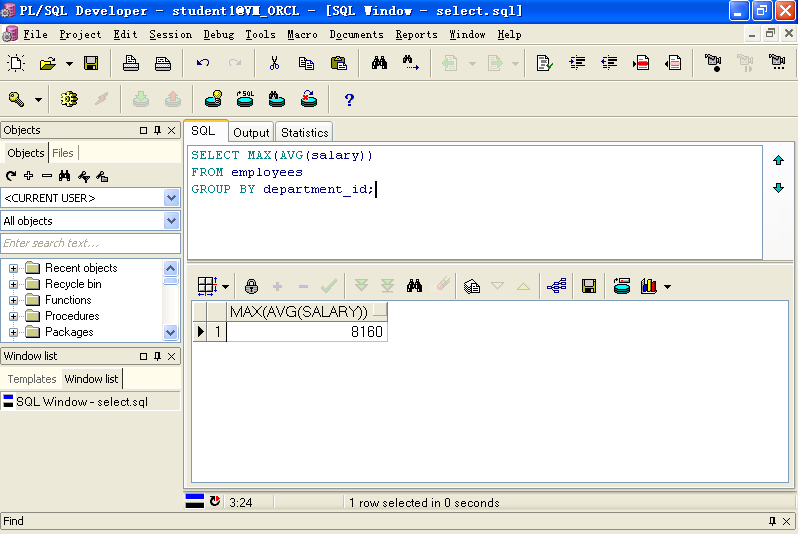Switch to the Statistics tab
This screenshot has height=534, width=798.
point(304,133)
